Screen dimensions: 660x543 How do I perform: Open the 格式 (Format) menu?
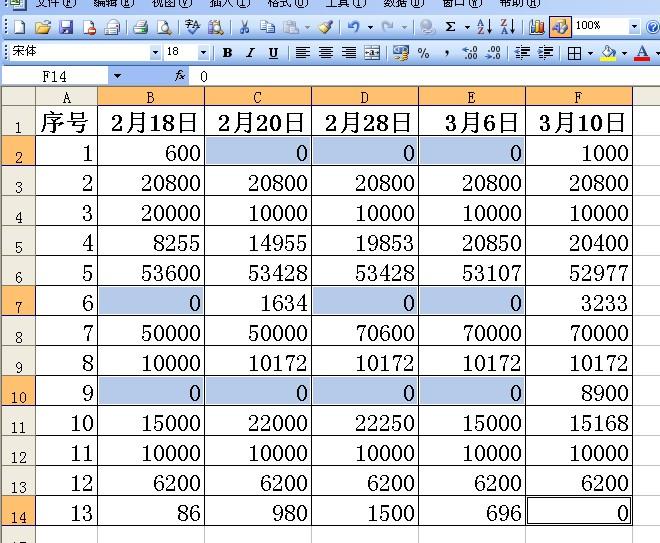coord(287,3)
